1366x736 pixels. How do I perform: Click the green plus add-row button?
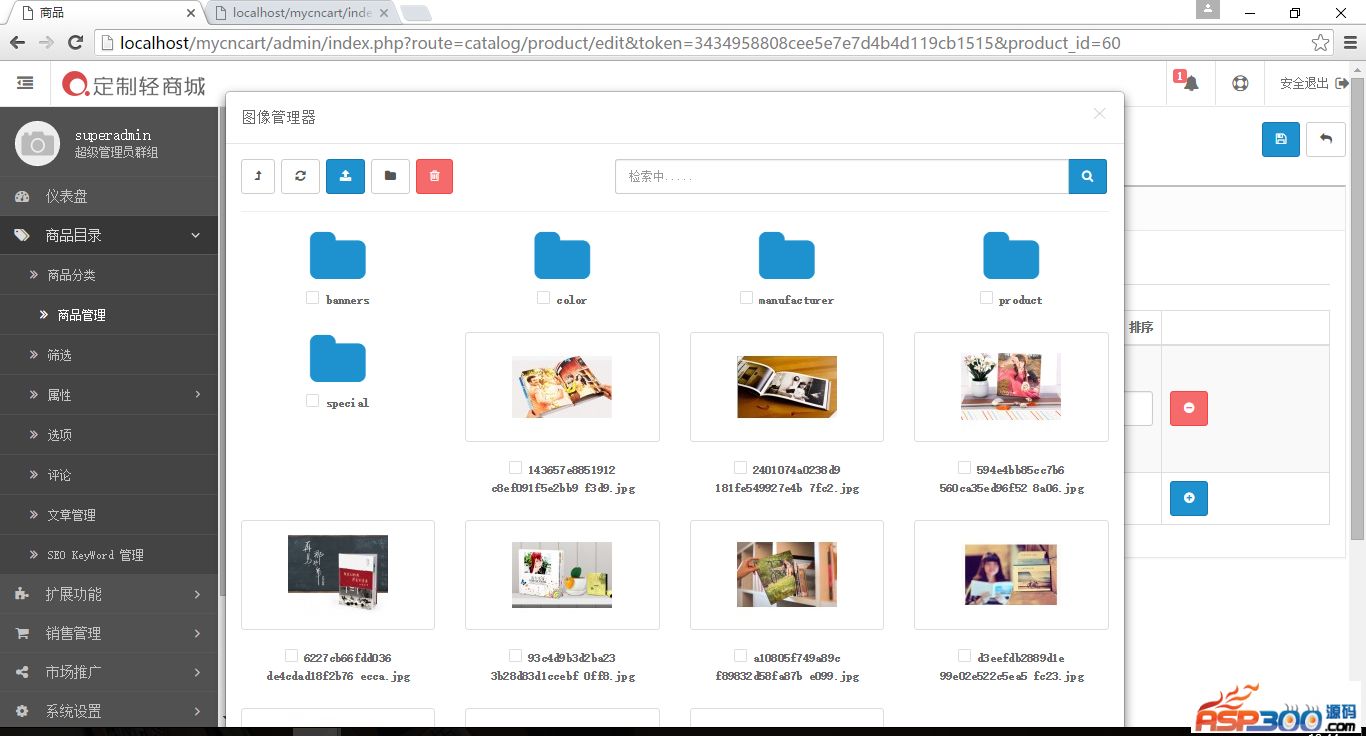(1188, 498)
